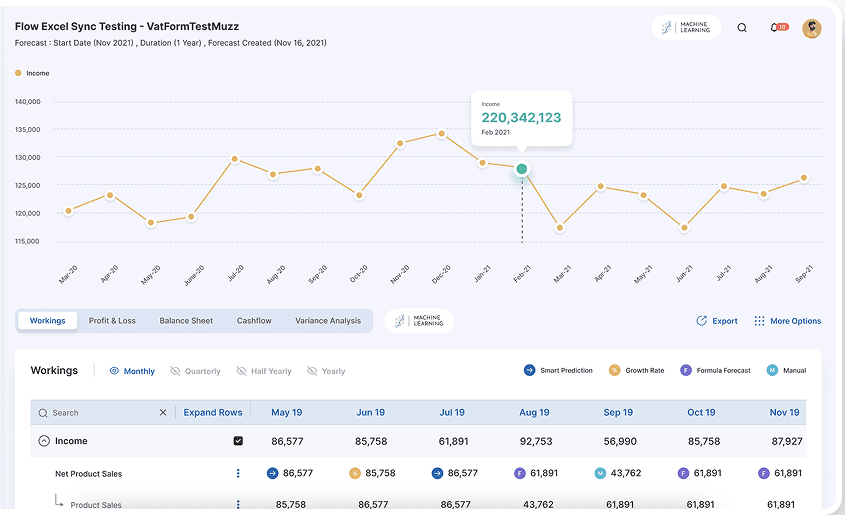Click the Growth Rate legend icon
Image resolution: width=845 pixels, height=515 pixels.
point(614,370)
